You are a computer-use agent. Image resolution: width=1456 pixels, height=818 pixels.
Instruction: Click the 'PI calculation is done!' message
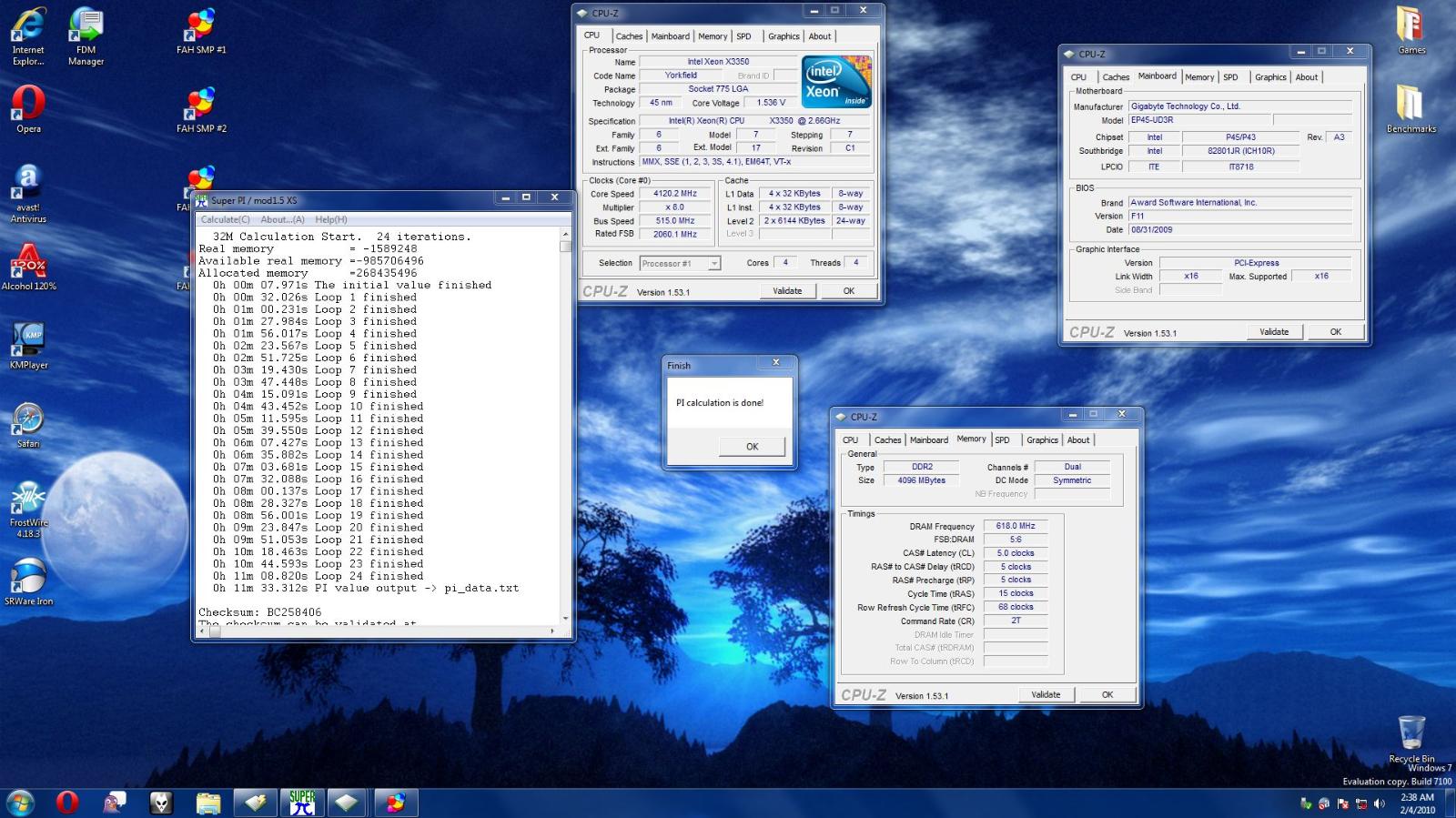coord(720,403)
